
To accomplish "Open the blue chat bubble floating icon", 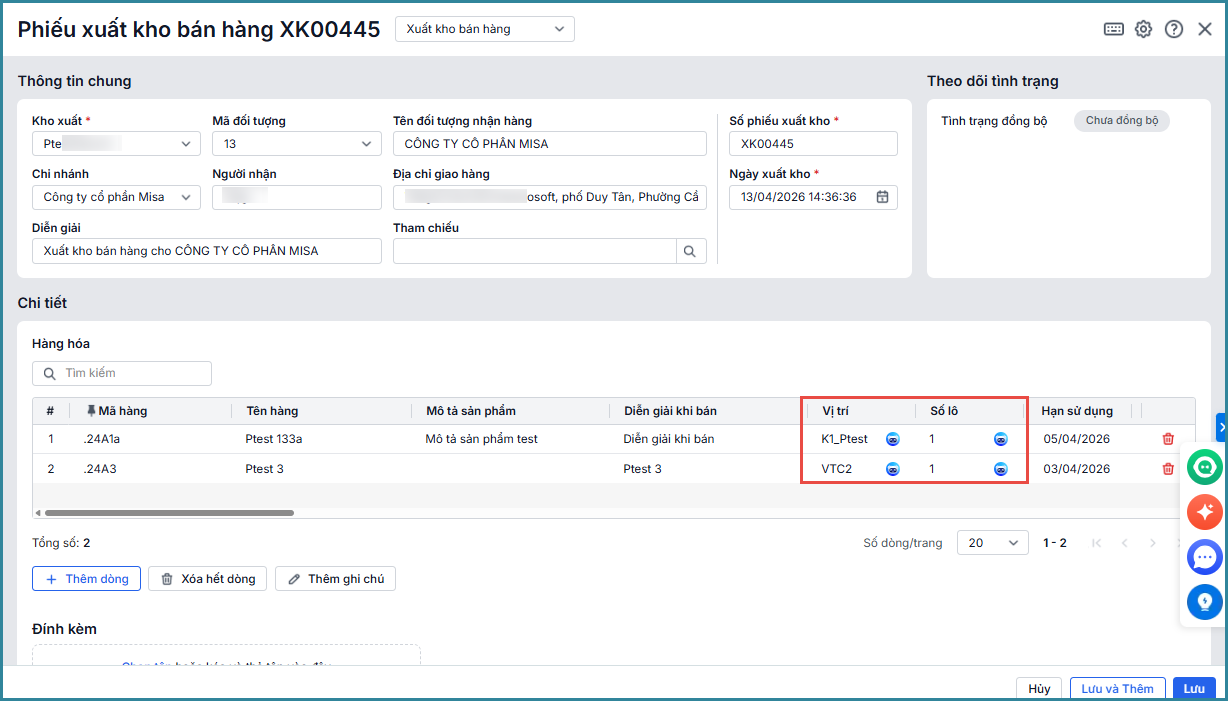I will point(1204,557).
